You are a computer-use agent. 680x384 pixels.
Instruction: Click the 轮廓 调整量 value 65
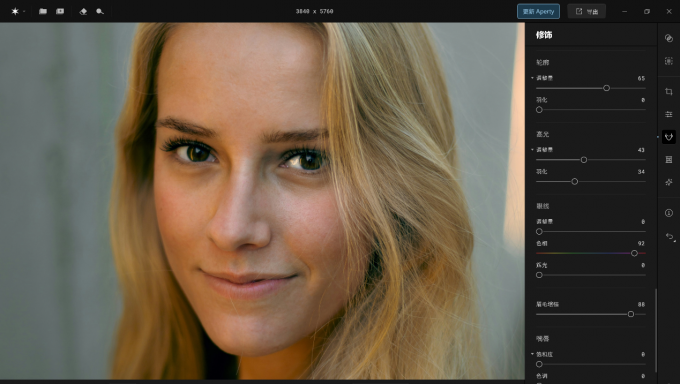[x=641, y=78]
